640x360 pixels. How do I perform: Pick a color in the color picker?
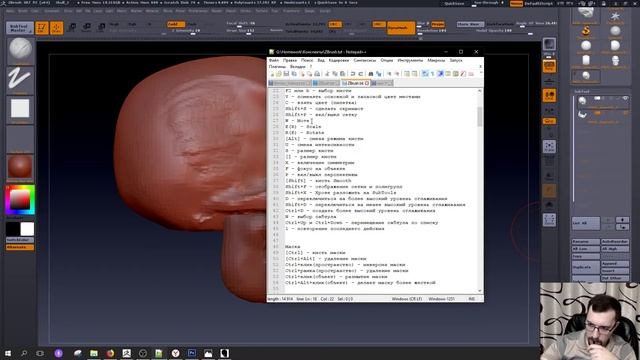(20, 200)
